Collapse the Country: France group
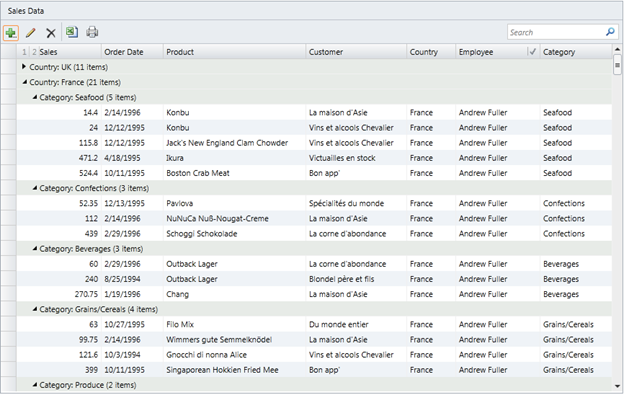The width and height of the screenshot is (624, 395). pos(24,82)
